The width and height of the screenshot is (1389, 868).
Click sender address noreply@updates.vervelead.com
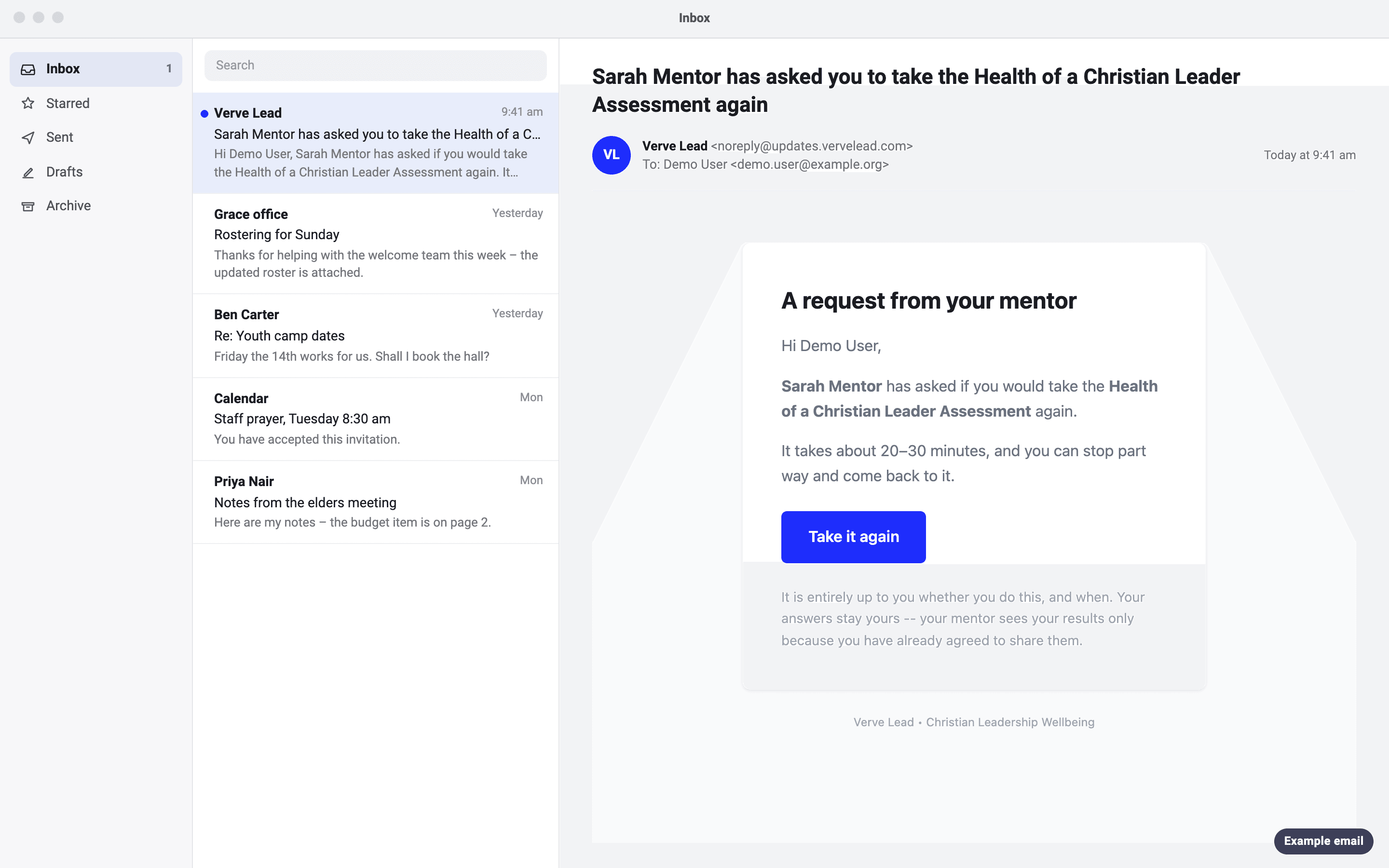(812, 146)
